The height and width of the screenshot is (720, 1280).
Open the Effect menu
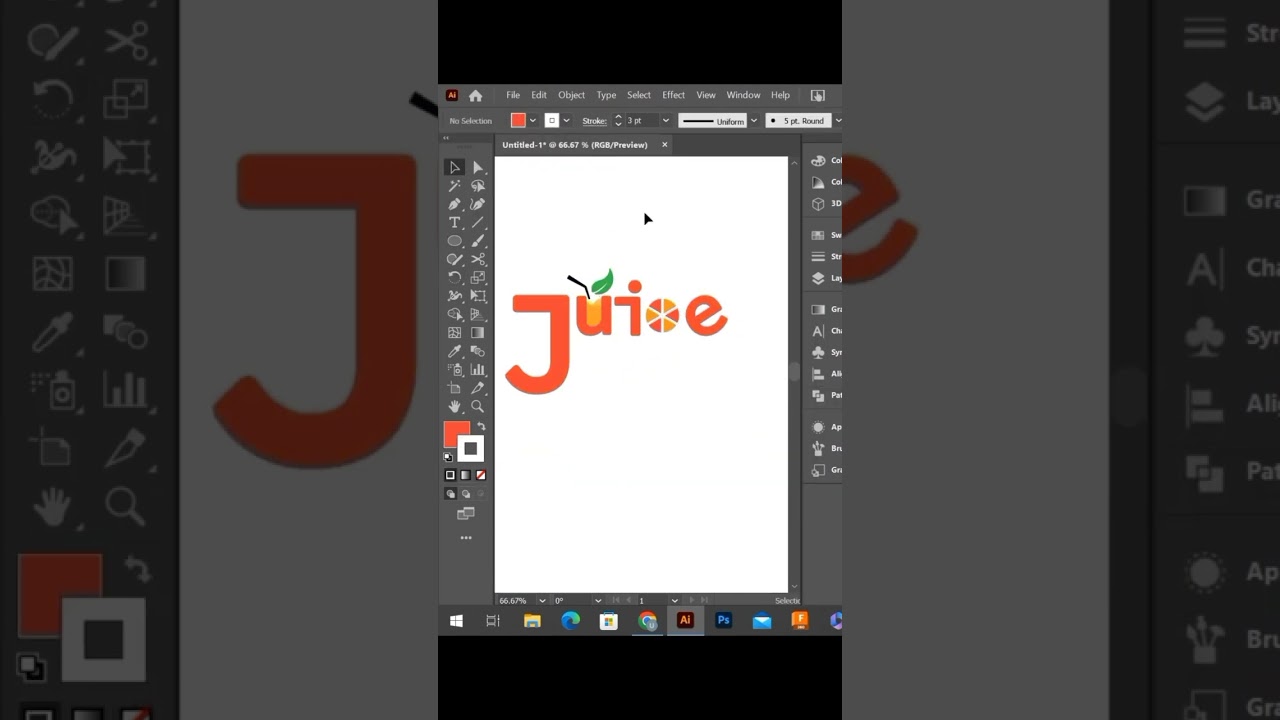[x=674, y=95]
